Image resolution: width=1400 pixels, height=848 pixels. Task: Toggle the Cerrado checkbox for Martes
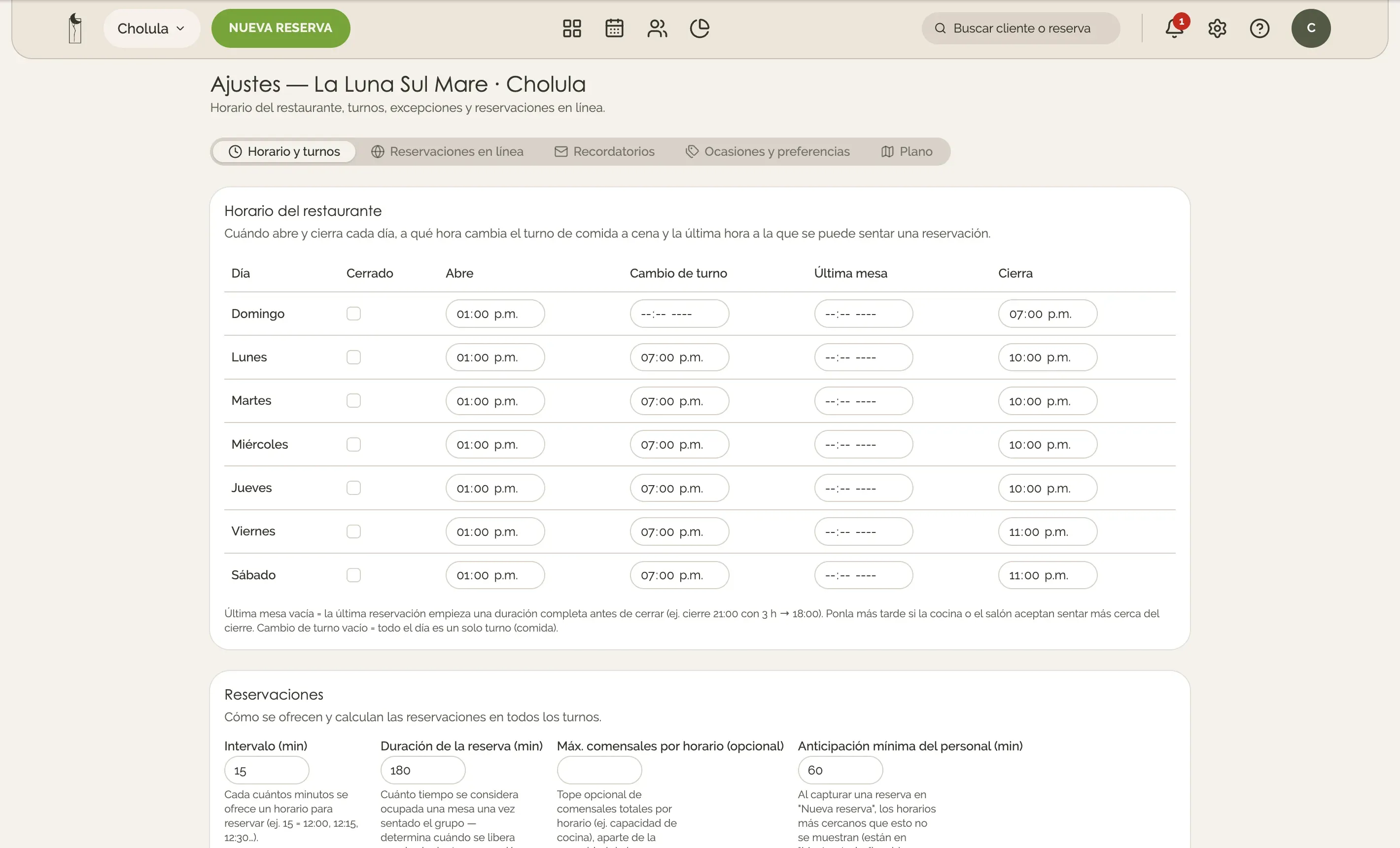(x=353, y=401)
